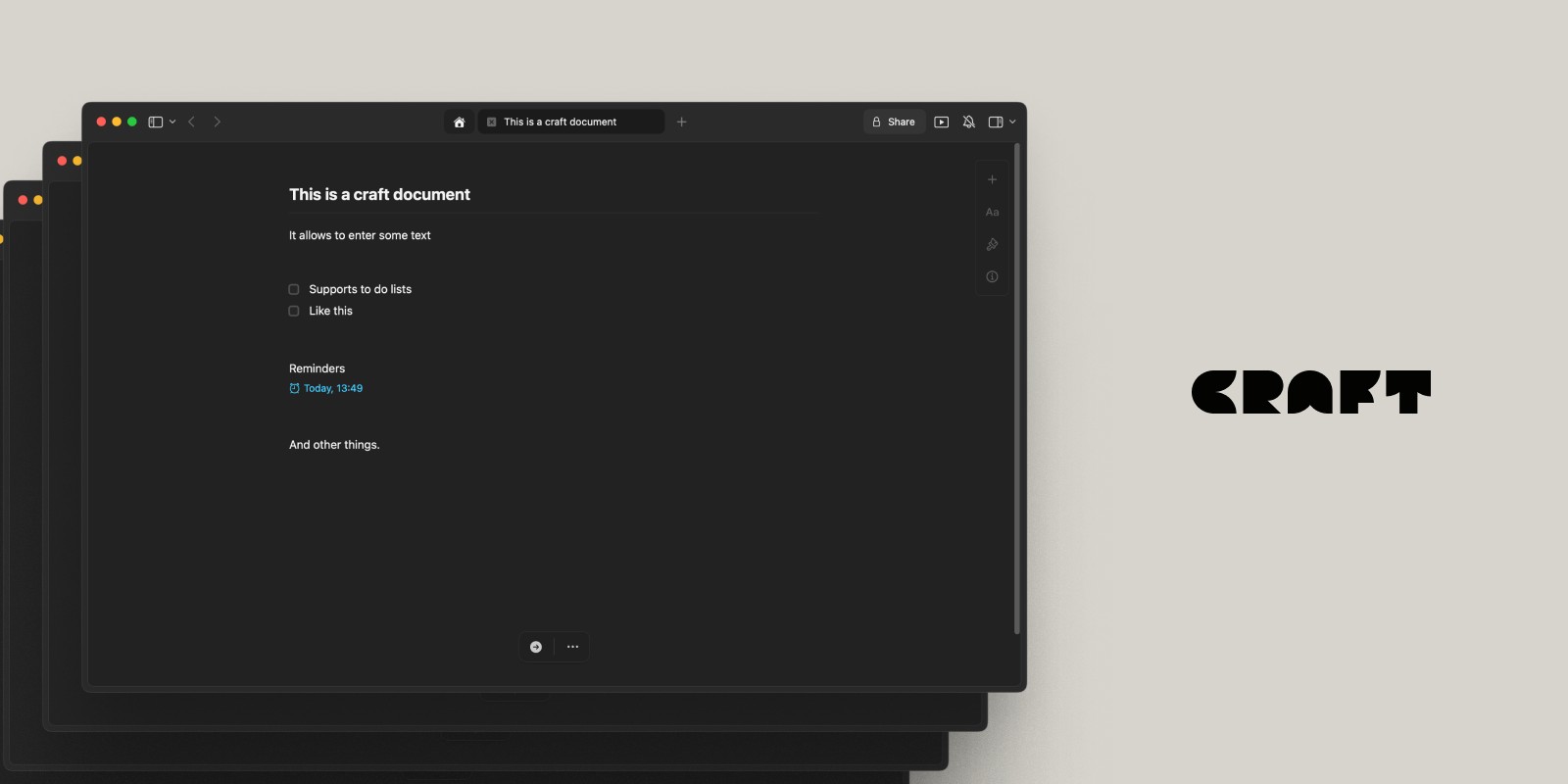Start presentation mode play icon
The image size is (1568, 784).
942,122
